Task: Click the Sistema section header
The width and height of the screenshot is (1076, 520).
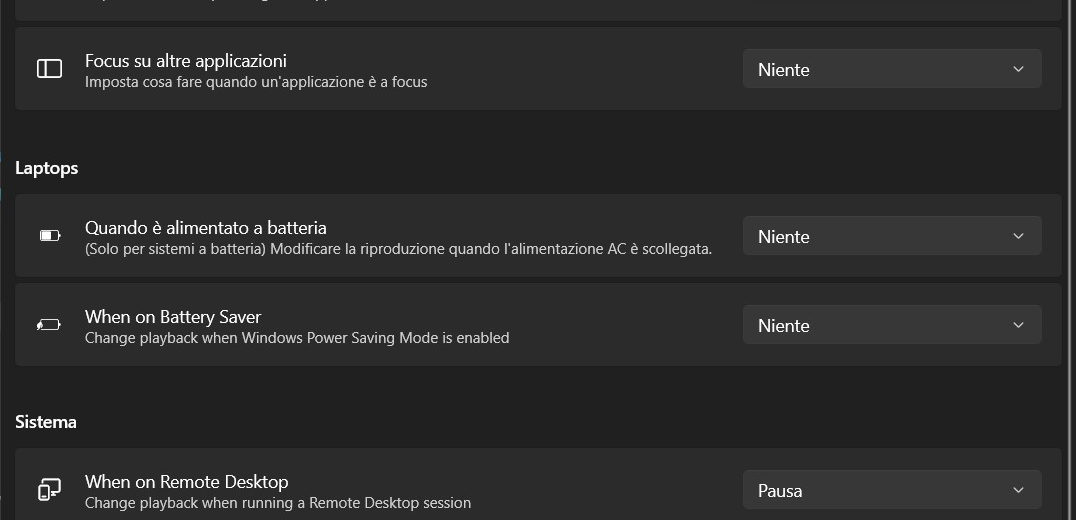Action: (46, 422)
